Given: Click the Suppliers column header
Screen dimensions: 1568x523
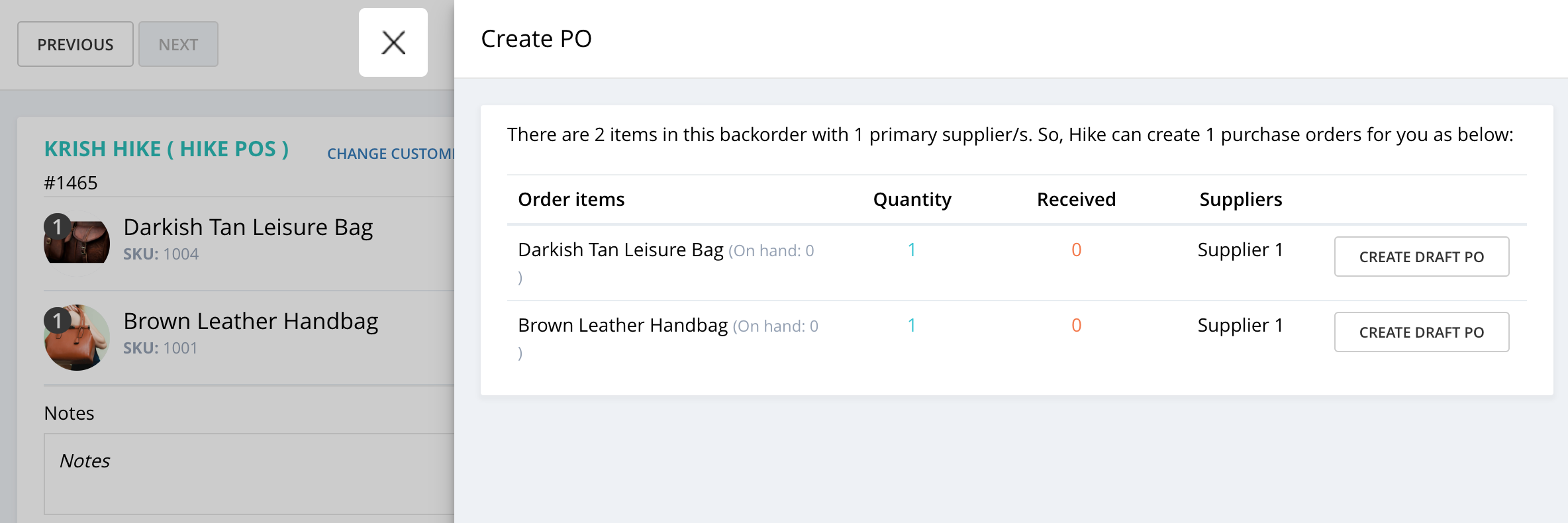Looking at the screenshot, I should coord(1241,199).
